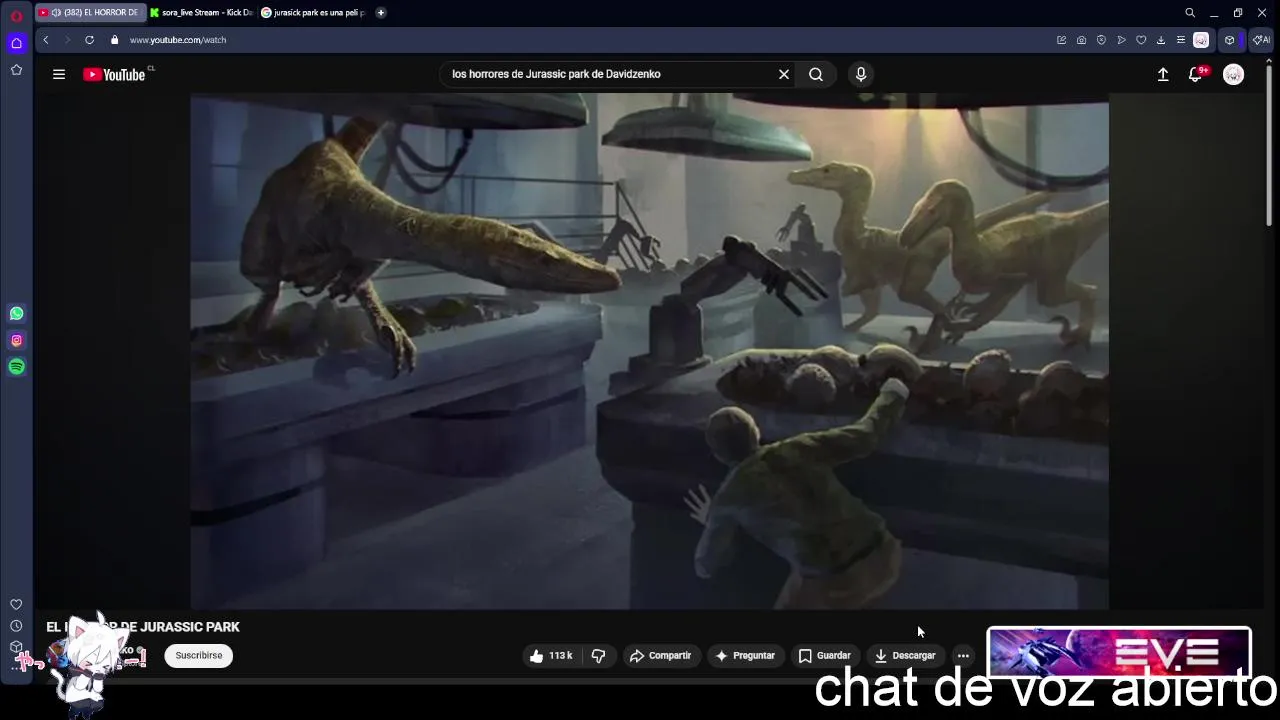This screenshot has width=1280, height=720.
Task: Click the Descargar download button
Action: click(905, 656)
